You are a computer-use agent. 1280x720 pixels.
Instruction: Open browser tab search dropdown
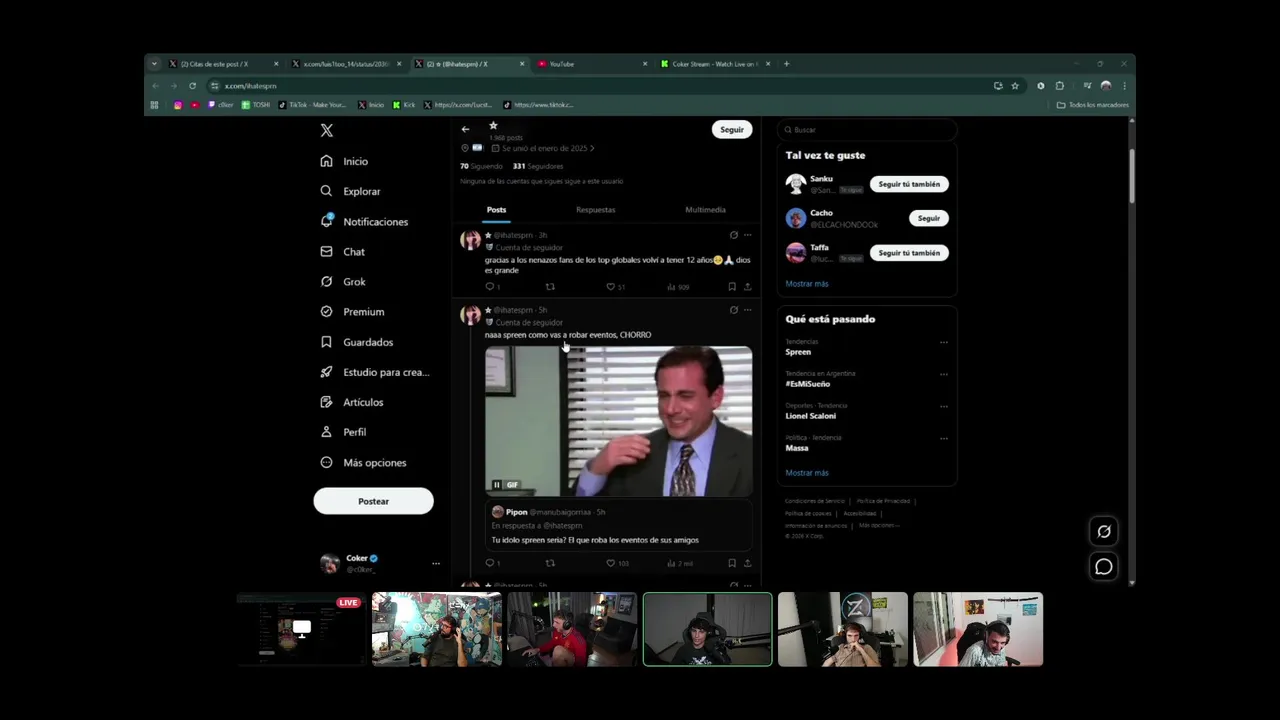pyautogui.click(x=154, y=64)
